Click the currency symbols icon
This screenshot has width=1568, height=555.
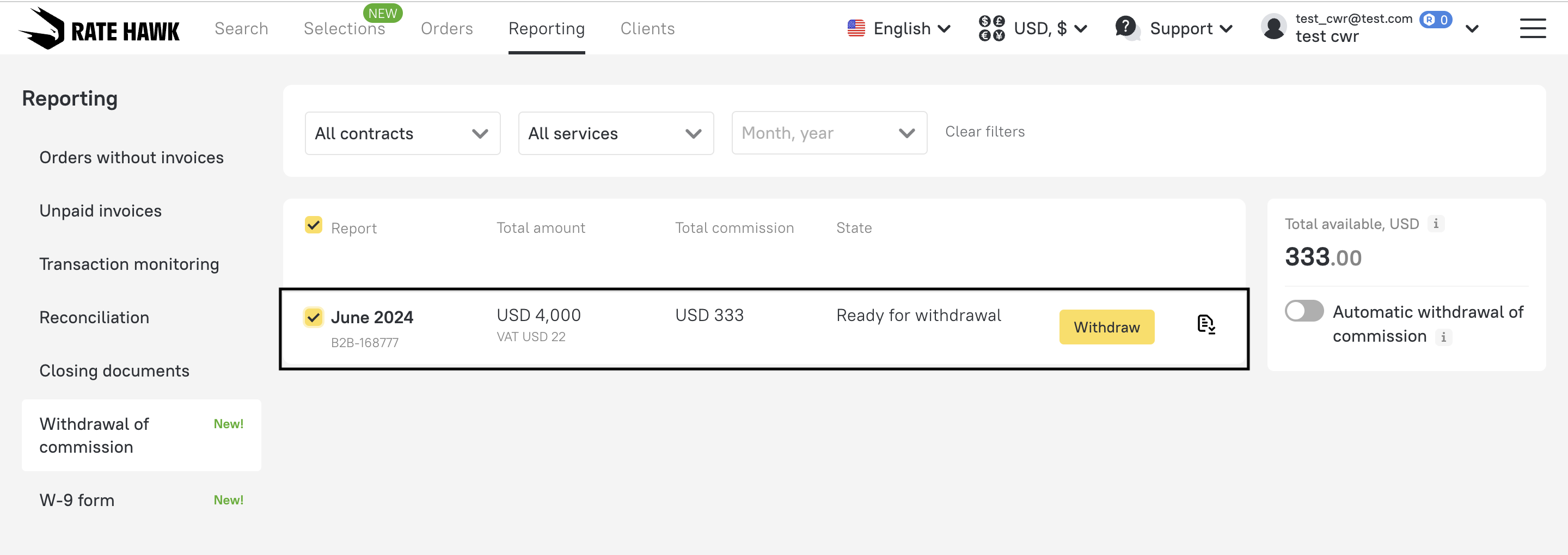click(991, 29)
